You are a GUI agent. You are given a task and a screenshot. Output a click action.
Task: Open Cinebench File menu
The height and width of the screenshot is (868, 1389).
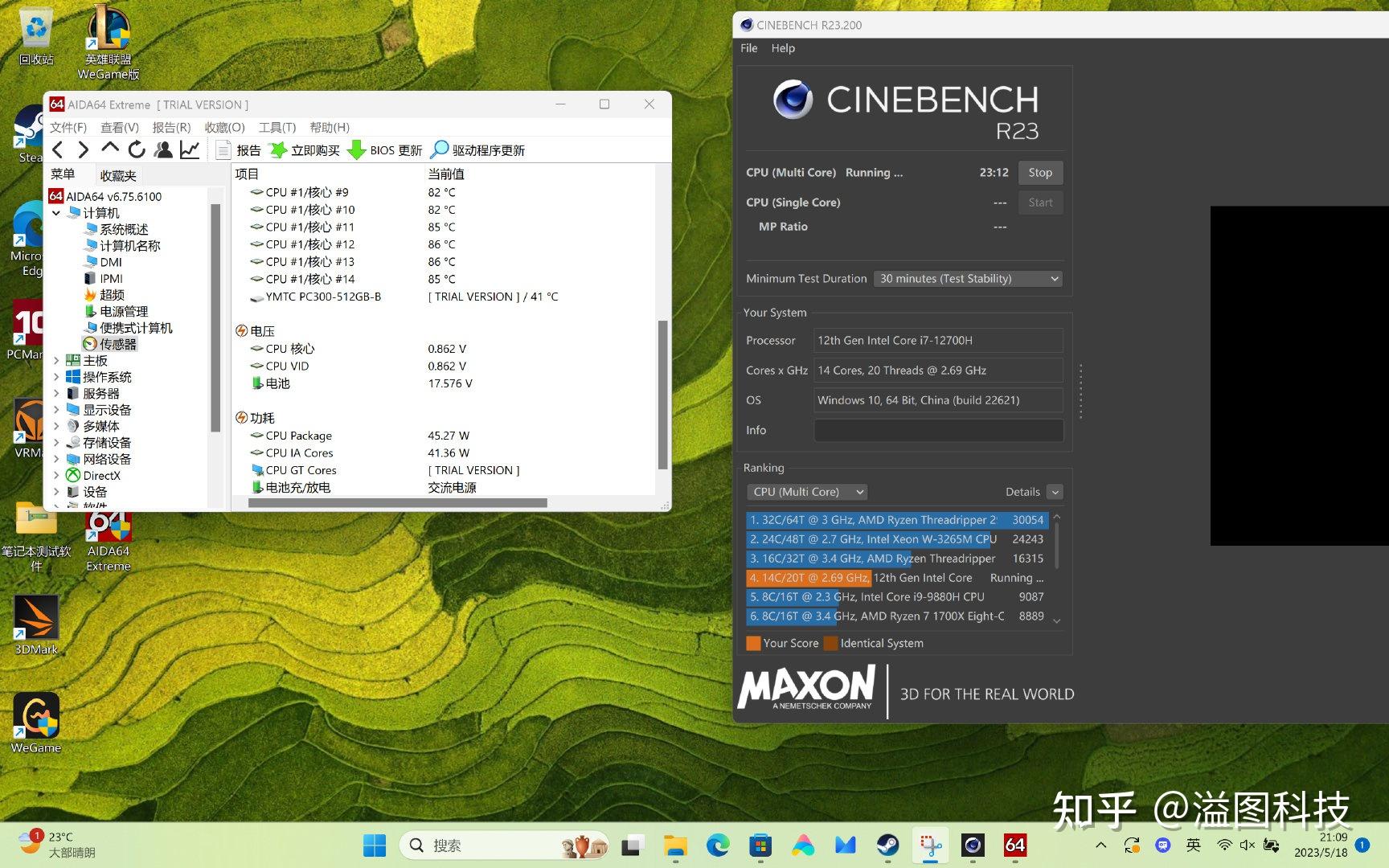(748, 48)
